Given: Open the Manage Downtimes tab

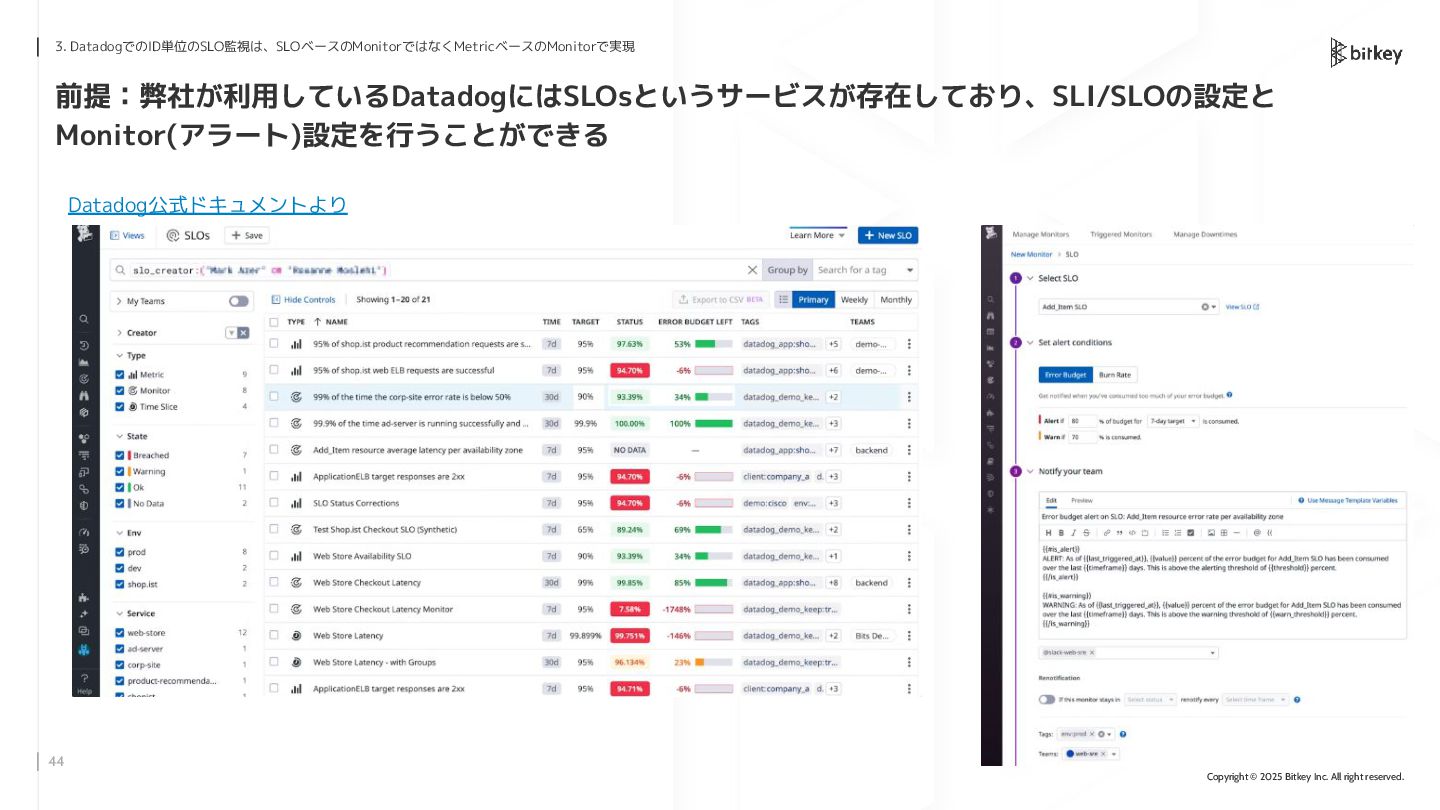Looking at the screenshot, I should (1205, 234).
